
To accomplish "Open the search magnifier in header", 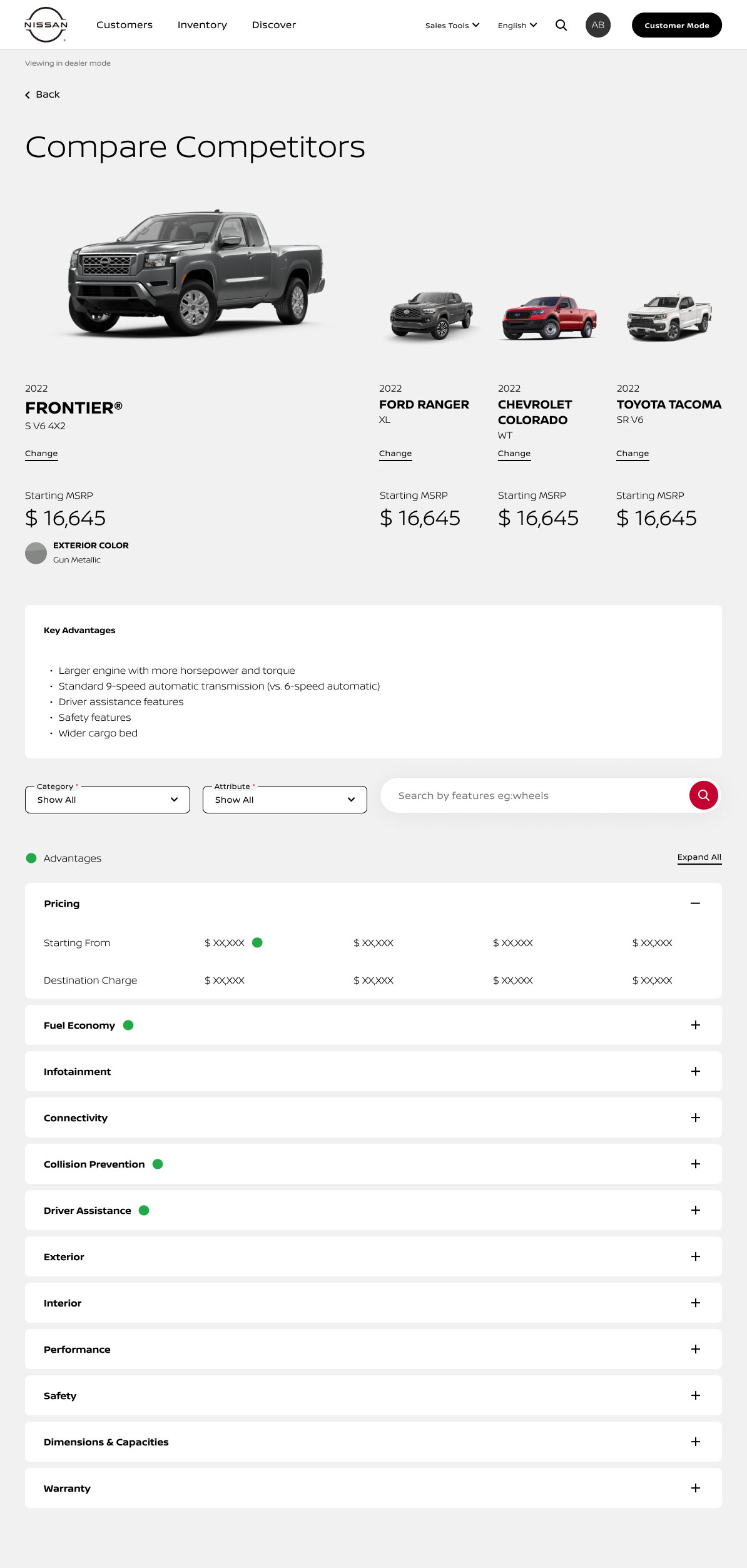I will coord(561,25).
